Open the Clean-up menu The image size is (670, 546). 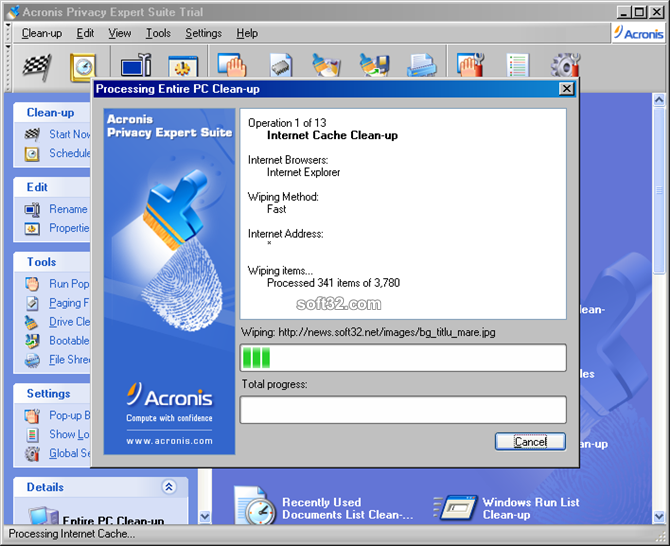click(42, 33)
